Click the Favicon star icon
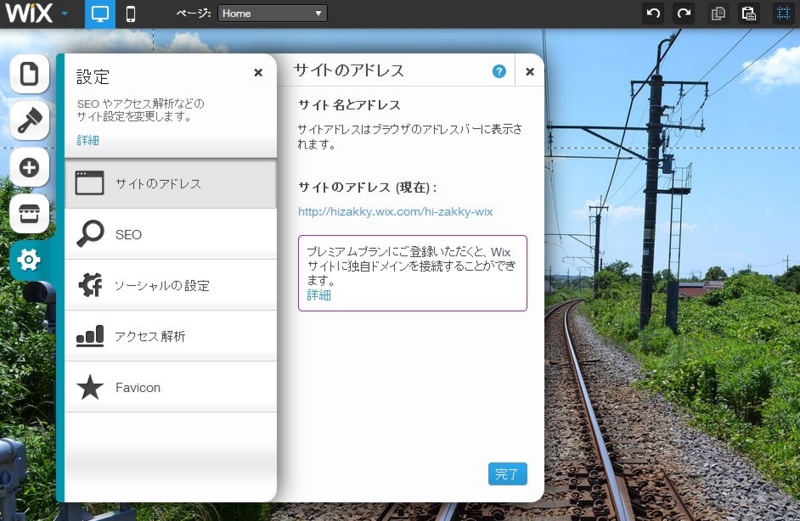Viewport: 800px width, 521px height. click(90, 387)
